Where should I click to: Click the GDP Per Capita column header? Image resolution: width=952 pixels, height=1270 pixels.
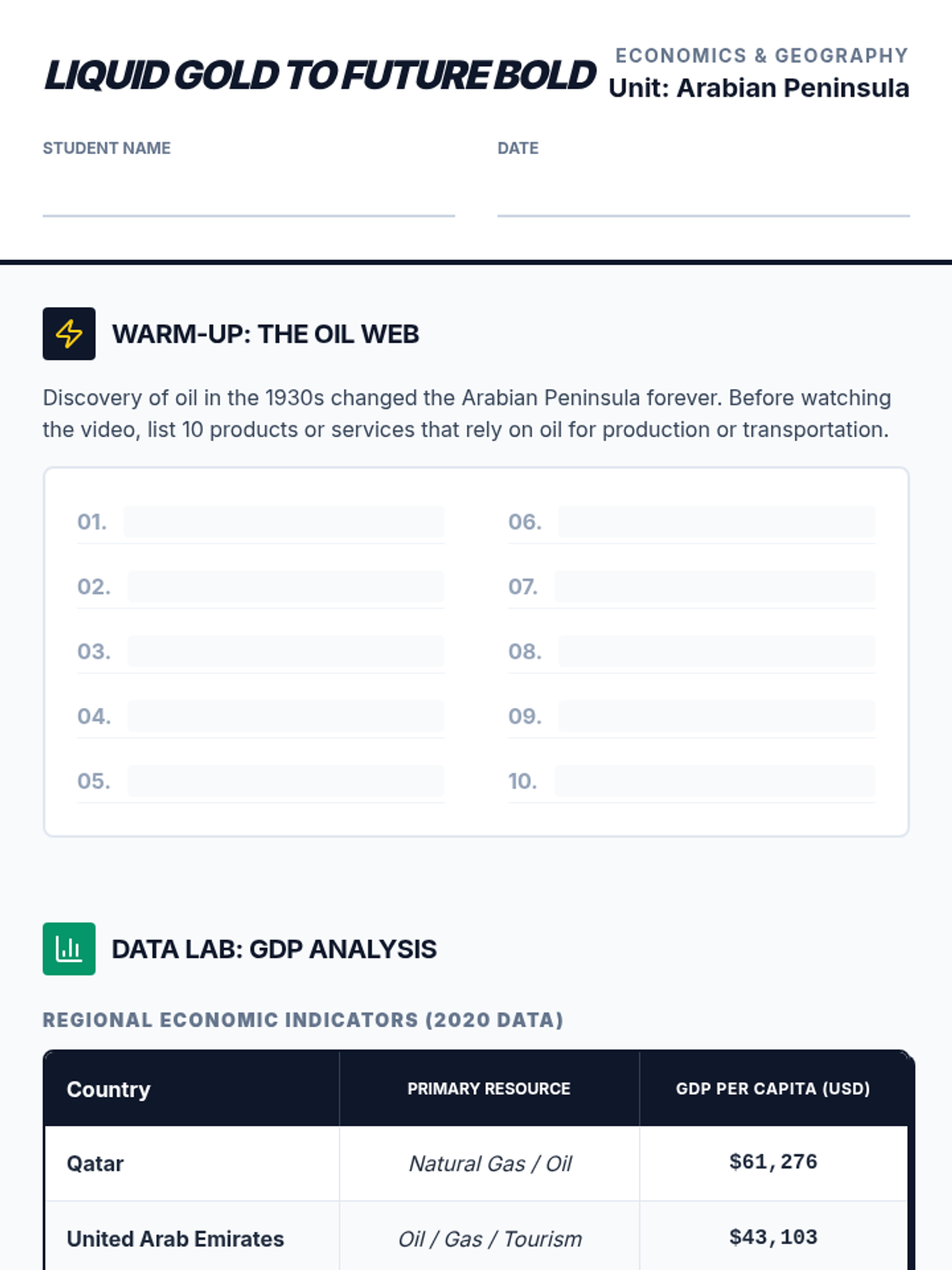click(773, 1089)
